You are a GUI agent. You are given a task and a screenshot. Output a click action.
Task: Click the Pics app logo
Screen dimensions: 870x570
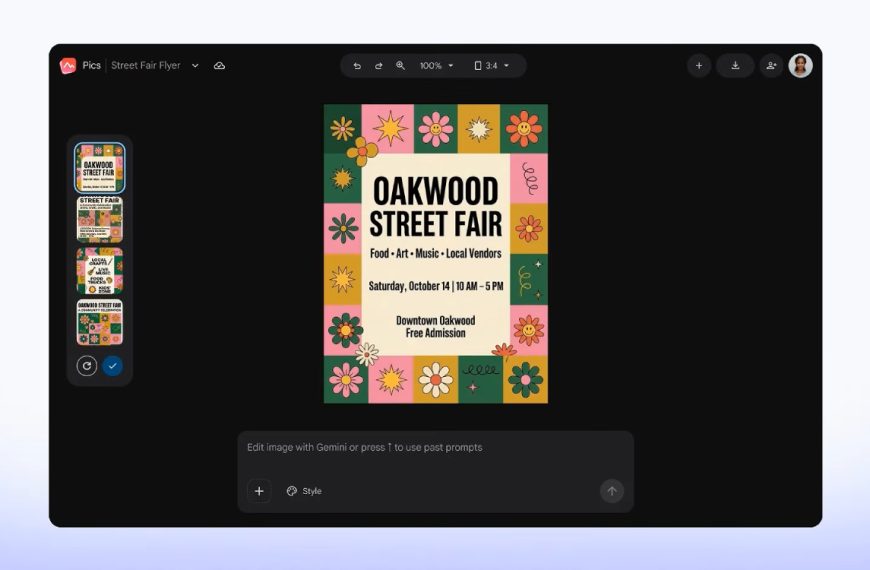click(68, 66)
